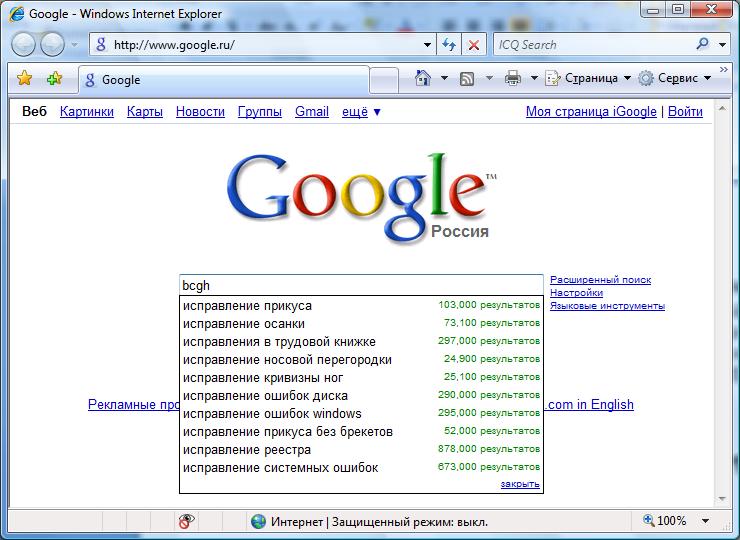Select suggestion исправление прикуса без брекетов
Image resolution: width=740 pixels, height=540 pixels.
pyautogui.click(x=362, y=431)
